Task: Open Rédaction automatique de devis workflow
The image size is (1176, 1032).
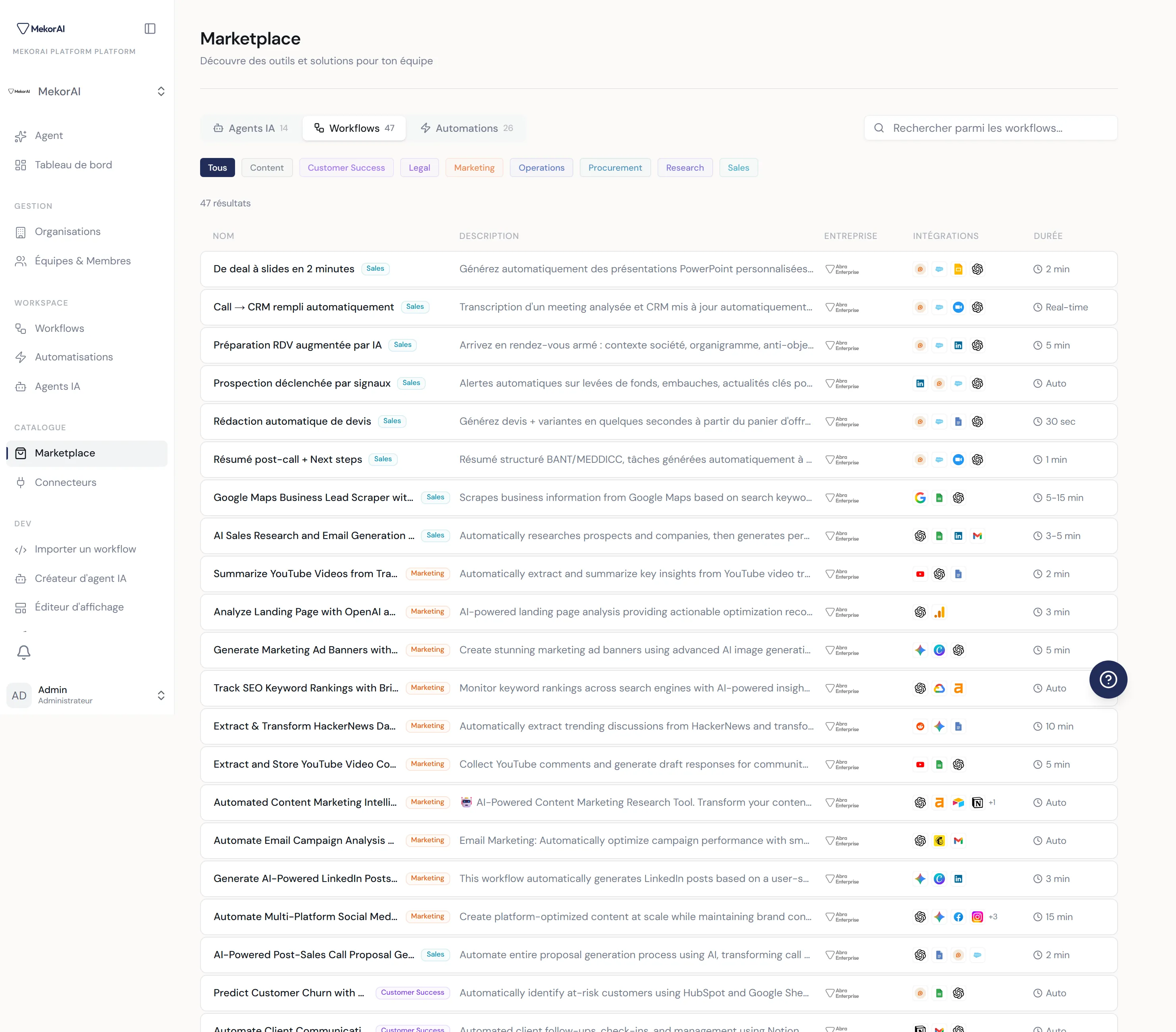Action: 659,422
